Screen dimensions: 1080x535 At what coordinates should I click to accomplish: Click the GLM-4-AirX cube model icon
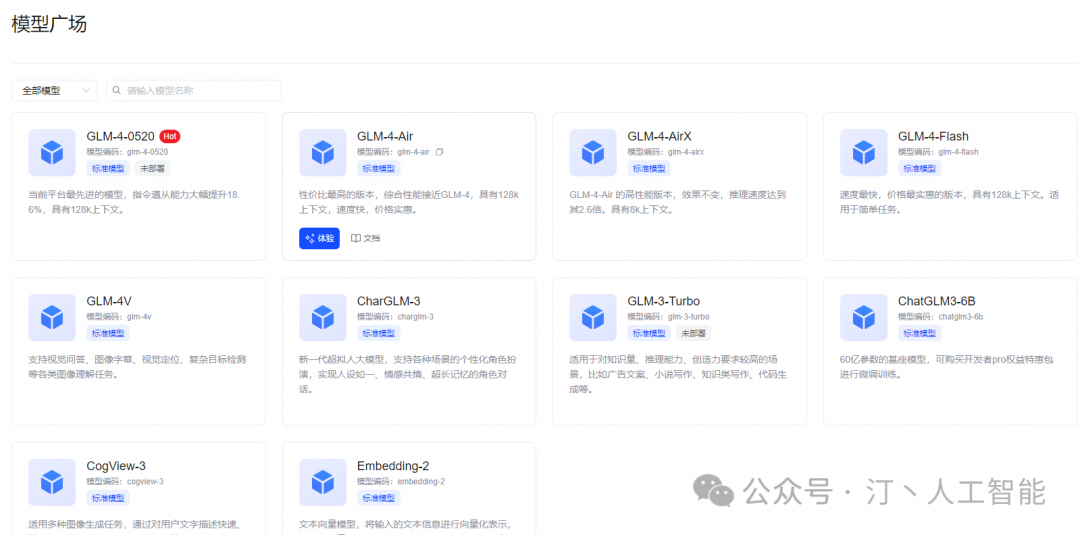pyautogui.click(x=593, y=153)
